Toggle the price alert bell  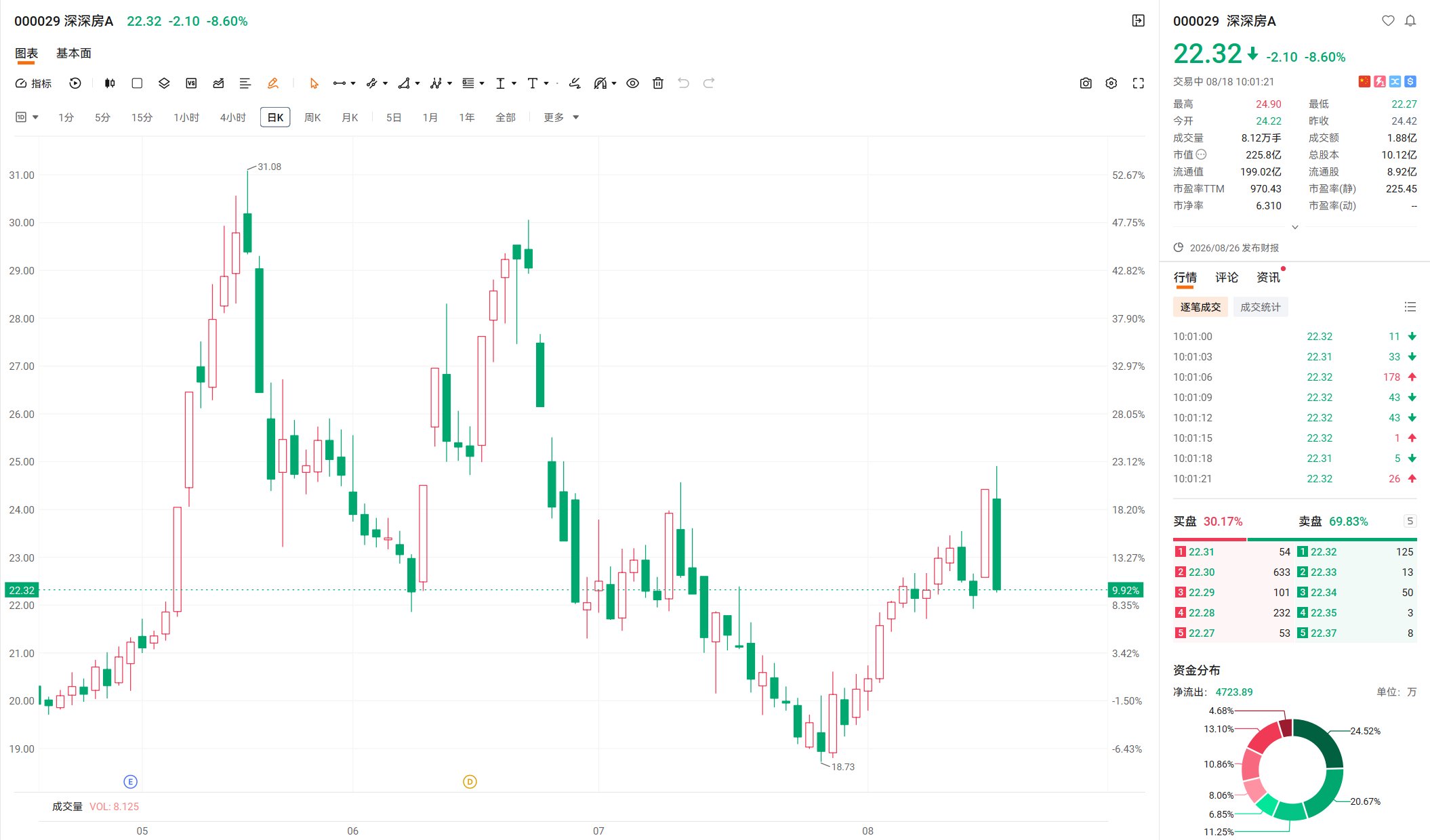click(1410, 21)
